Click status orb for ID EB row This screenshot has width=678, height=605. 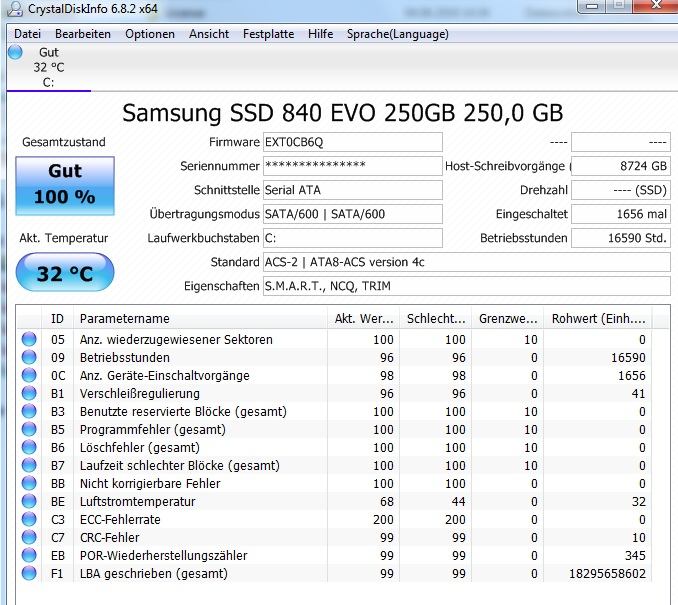(x=29, y=555)
